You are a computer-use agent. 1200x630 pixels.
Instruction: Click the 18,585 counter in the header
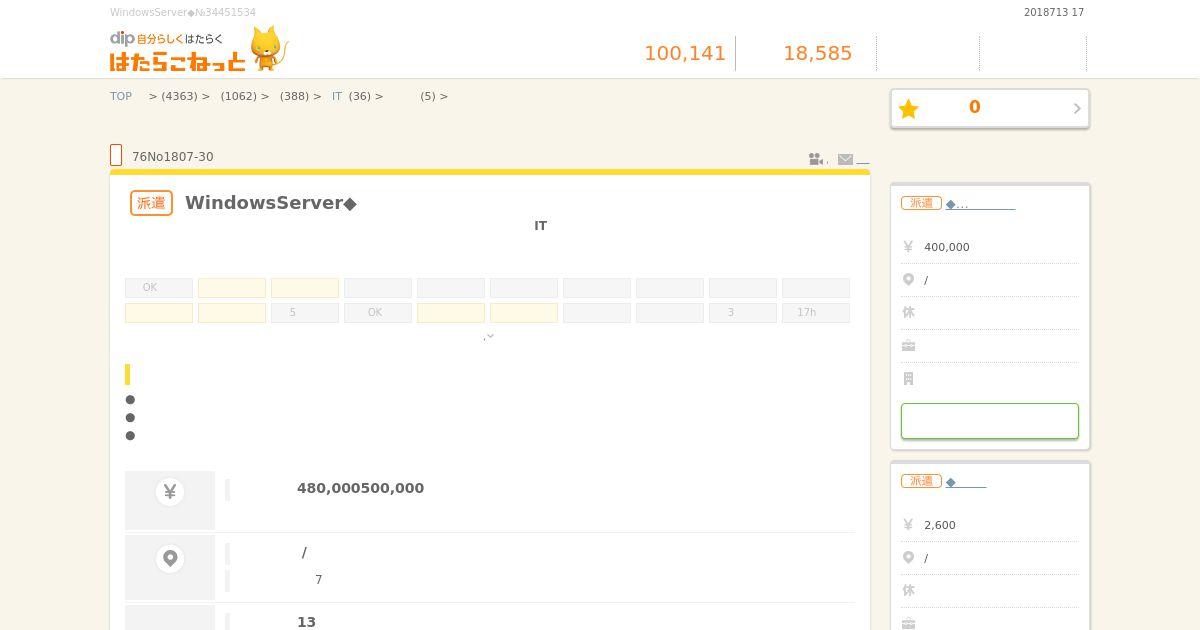tap(817, 53)
